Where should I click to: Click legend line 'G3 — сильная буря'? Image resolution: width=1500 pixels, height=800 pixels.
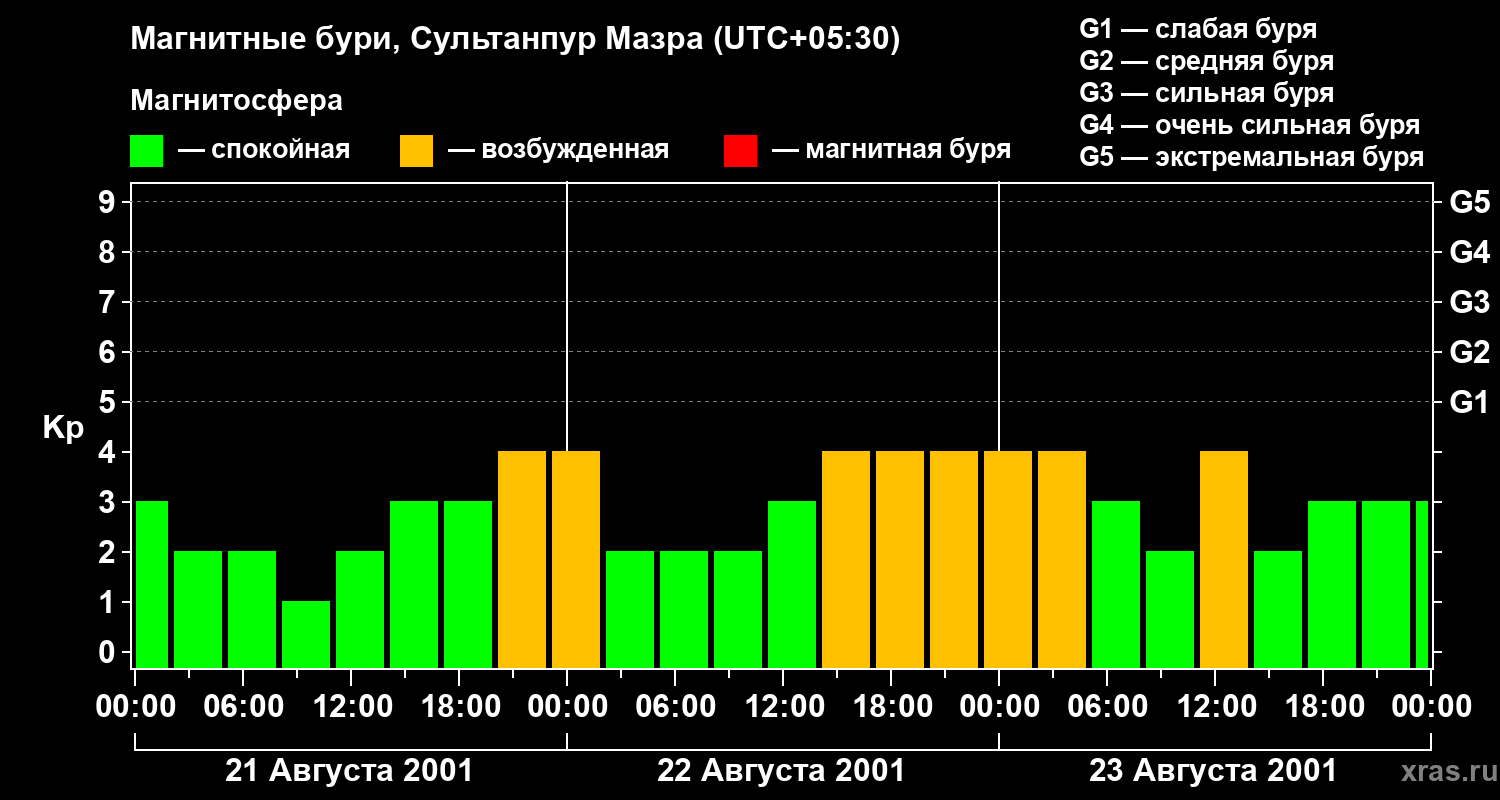pos(1207,93)
